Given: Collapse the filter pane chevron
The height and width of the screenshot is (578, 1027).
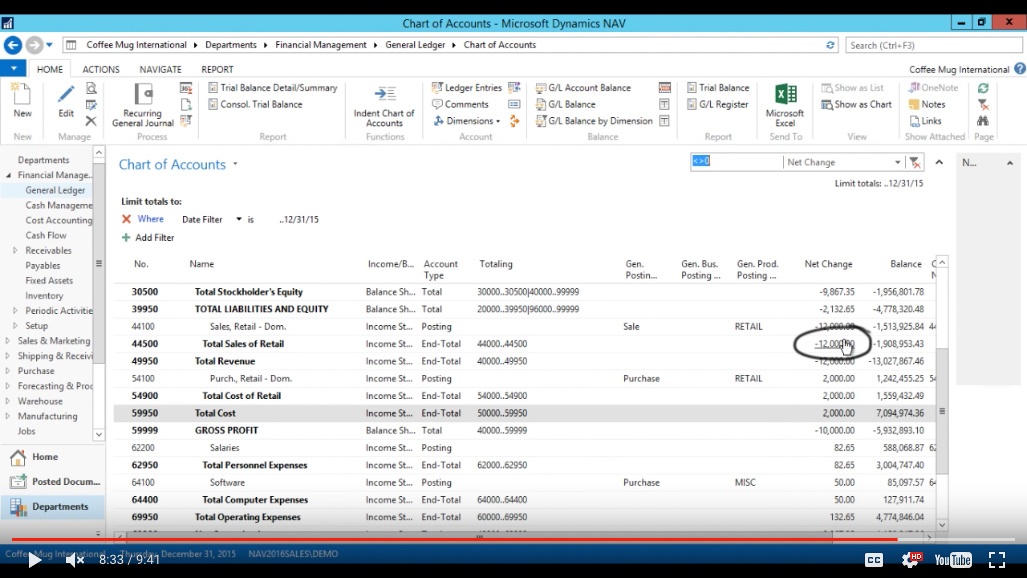Looking at the screenshot, I should tap(939, 162).
